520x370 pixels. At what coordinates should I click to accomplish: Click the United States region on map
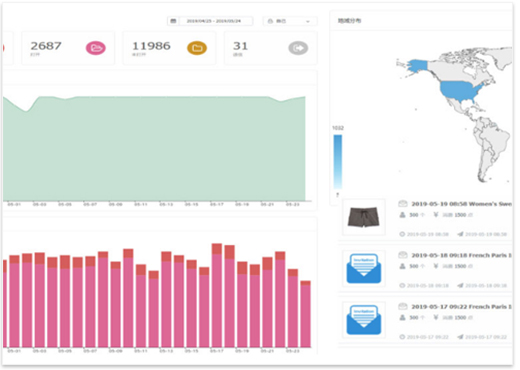[x=460, y=91]
